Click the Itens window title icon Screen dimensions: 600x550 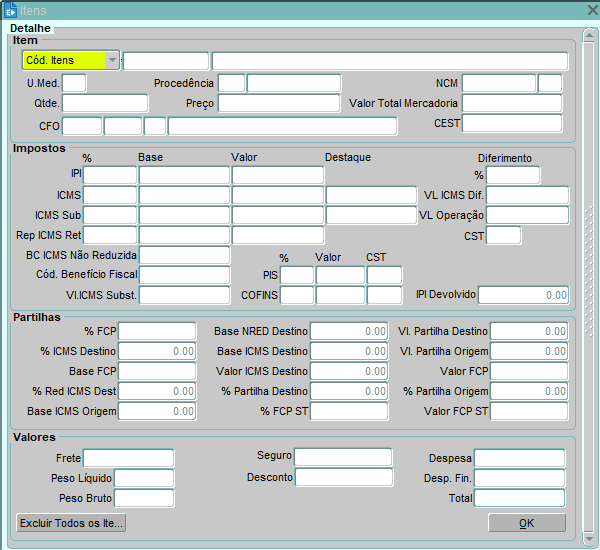click(10, 9)
